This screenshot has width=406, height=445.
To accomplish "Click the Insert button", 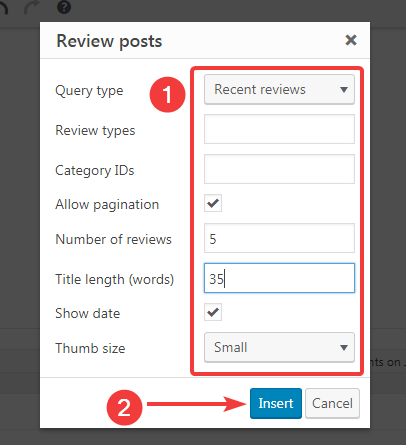I will 276,403.
